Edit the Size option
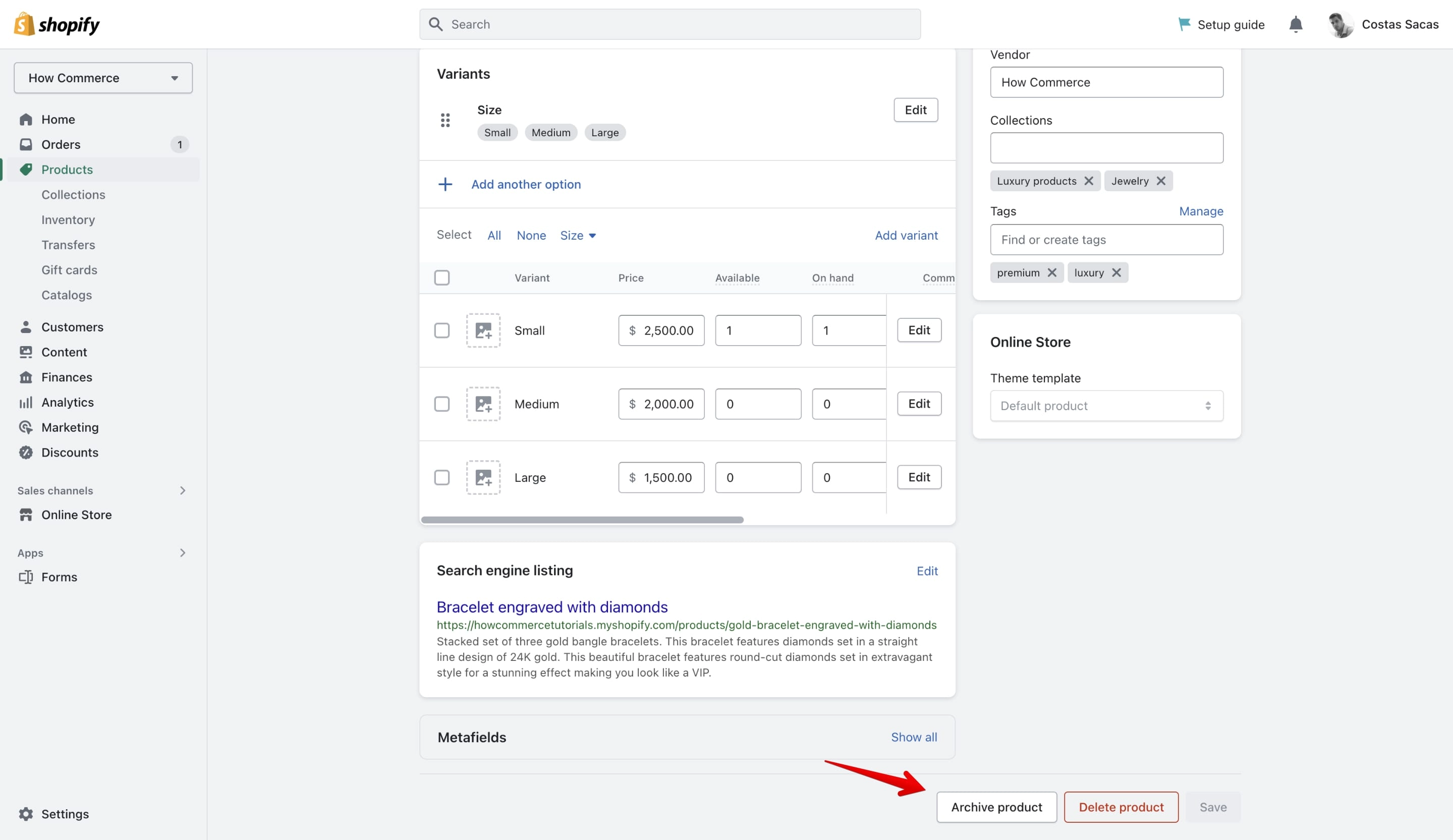The image size is (1453, 840). [916, 110]
